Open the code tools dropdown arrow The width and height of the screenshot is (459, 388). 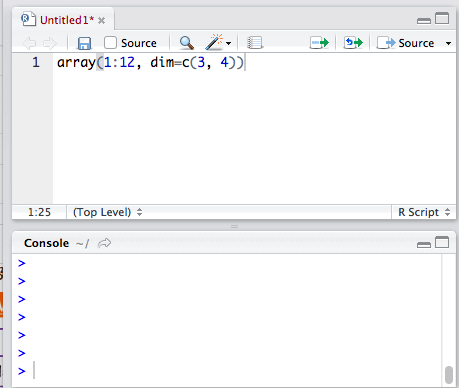pos(228,43)
